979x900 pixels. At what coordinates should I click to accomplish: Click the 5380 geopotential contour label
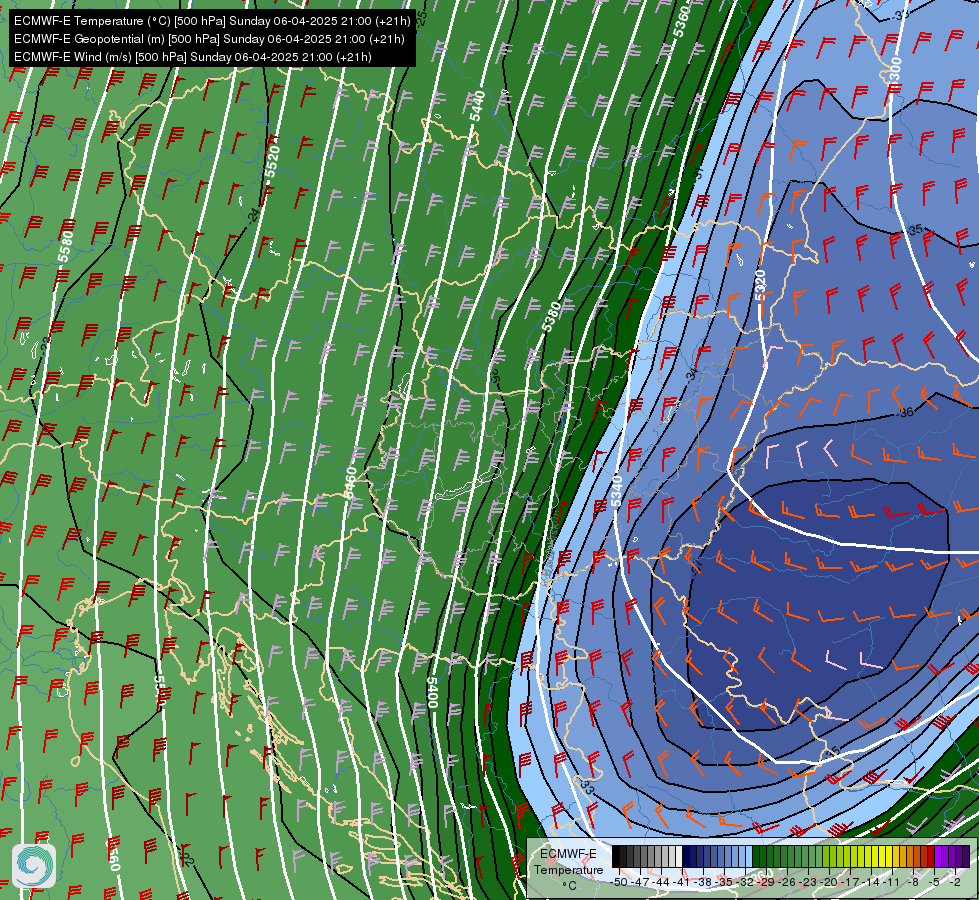click(x=550, y=316)
